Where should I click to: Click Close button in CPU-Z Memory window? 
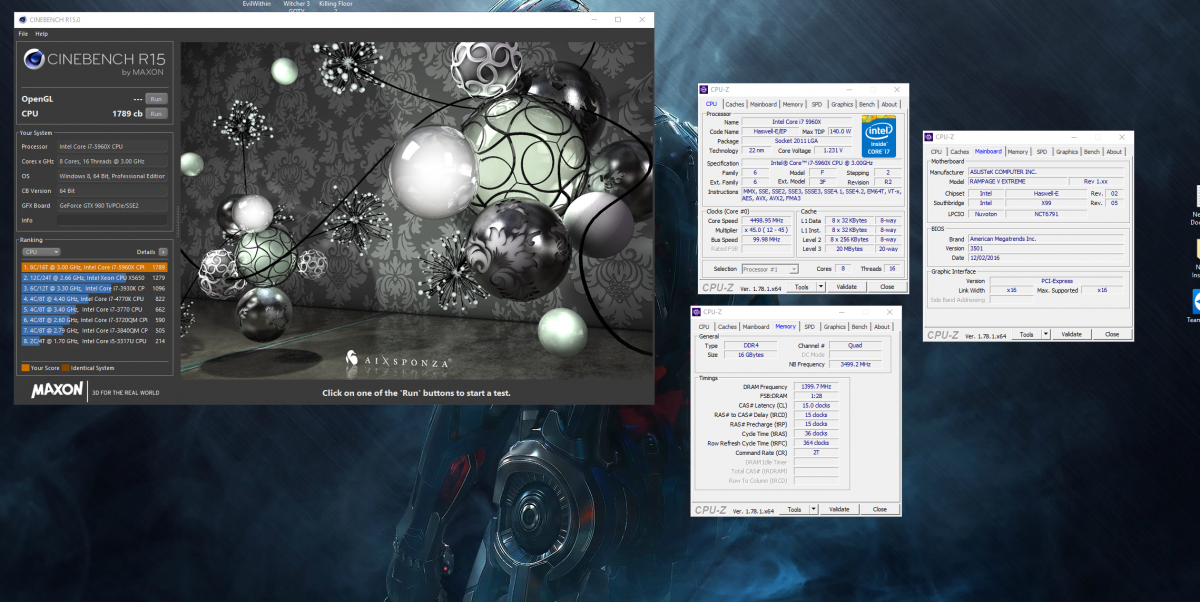[879, 509]
